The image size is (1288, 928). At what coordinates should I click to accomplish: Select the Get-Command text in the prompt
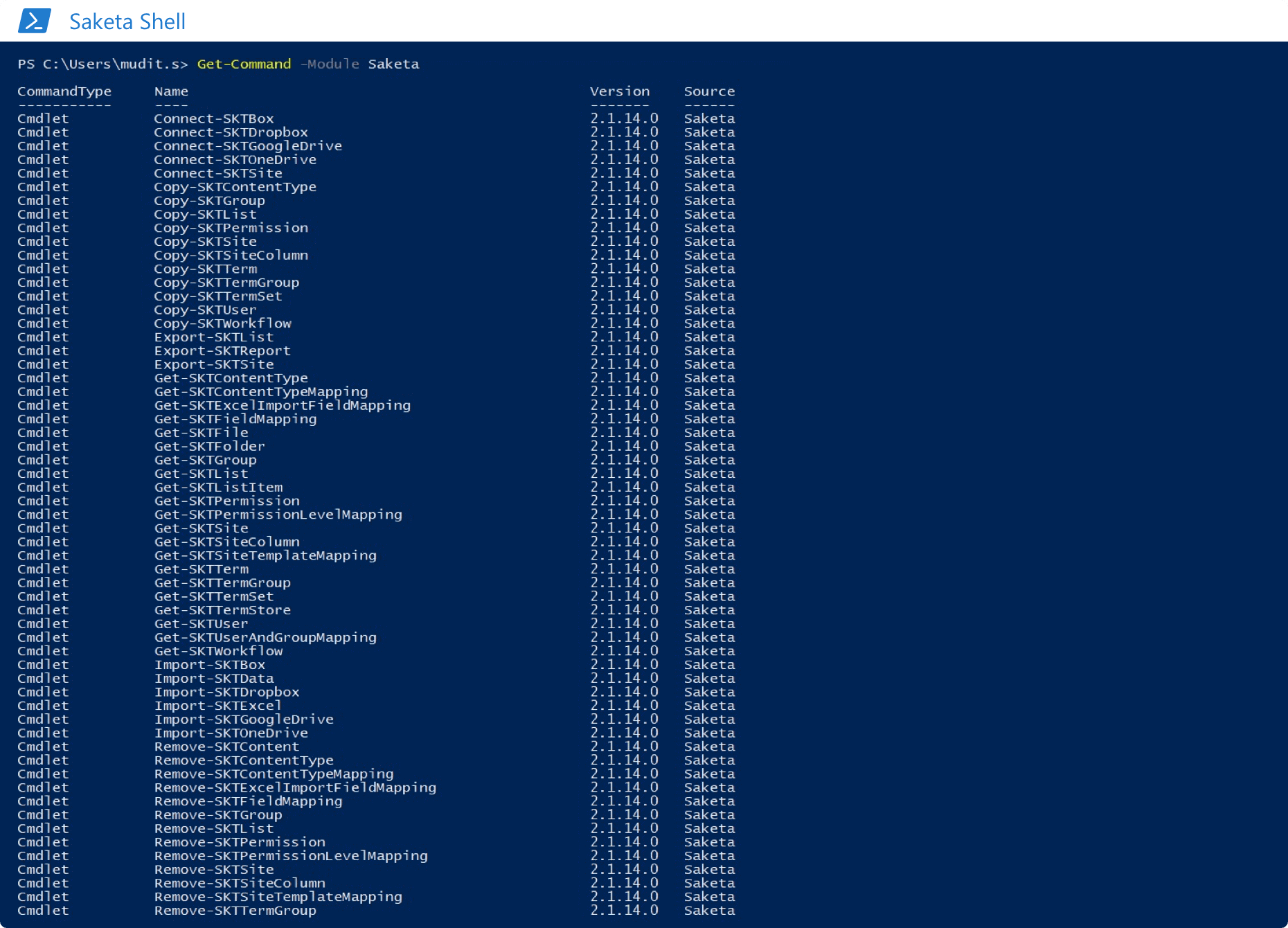[x=243, y=64]
